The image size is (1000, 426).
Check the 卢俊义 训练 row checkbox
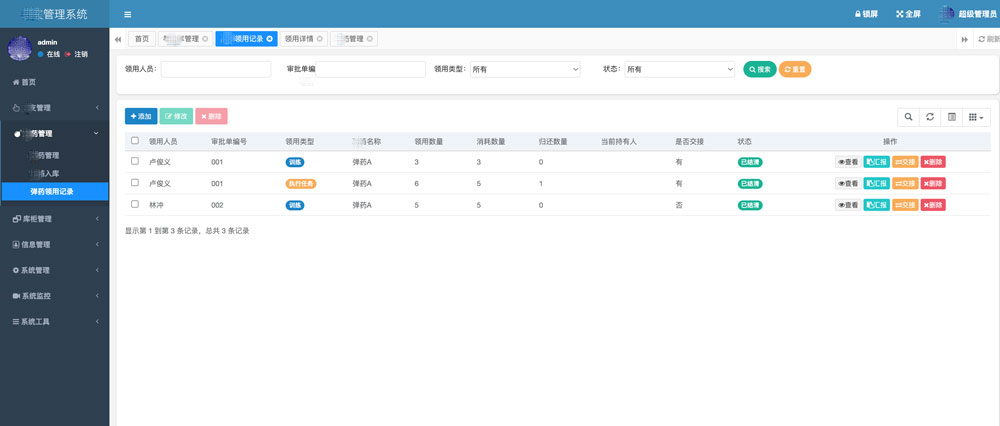coord(135,161)
